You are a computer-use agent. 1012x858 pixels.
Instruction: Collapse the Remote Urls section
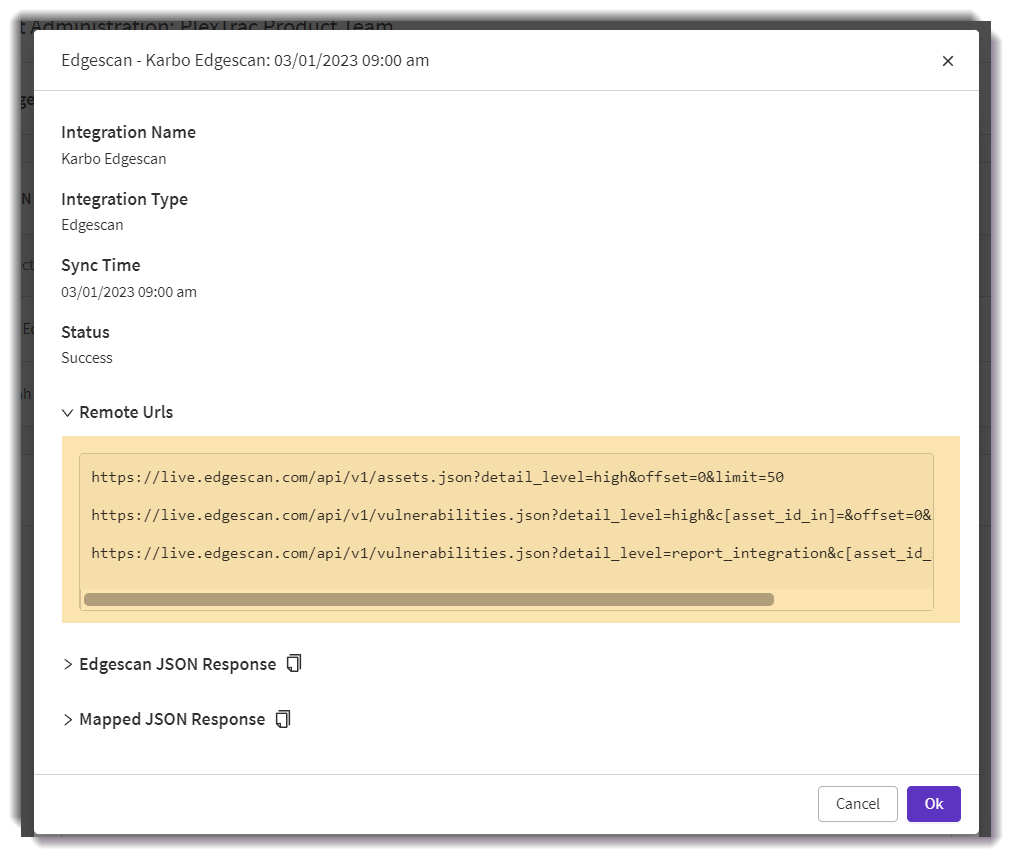tap(67, 413)
